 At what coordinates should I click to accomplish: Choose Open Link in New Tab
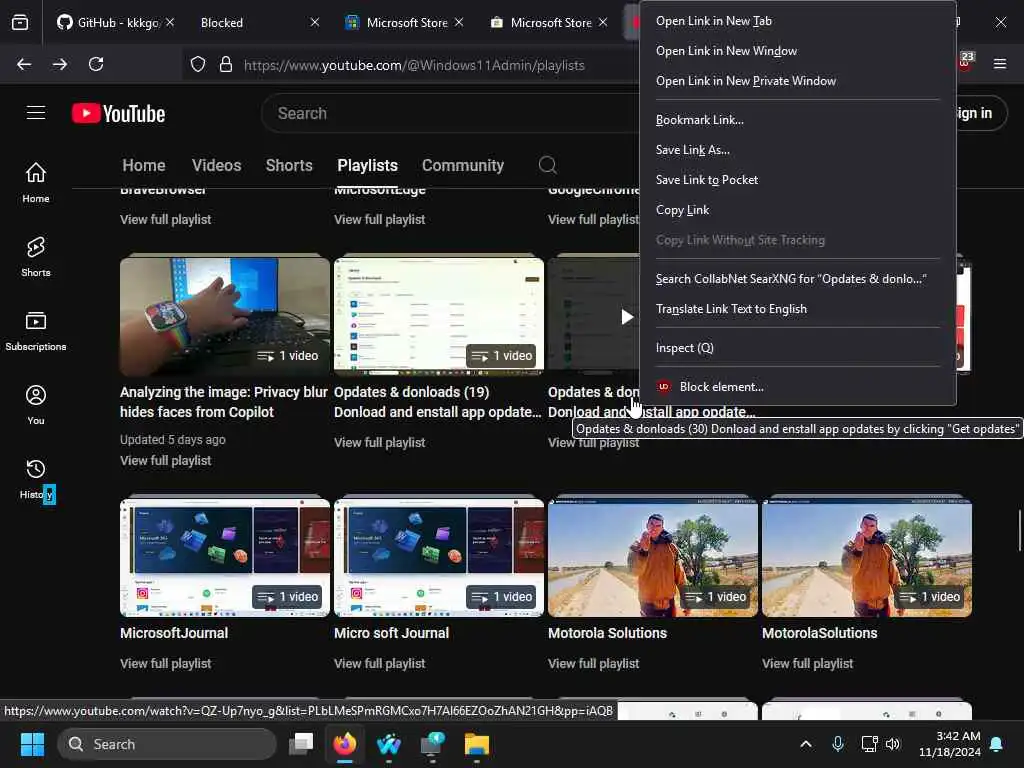point(798,21)
